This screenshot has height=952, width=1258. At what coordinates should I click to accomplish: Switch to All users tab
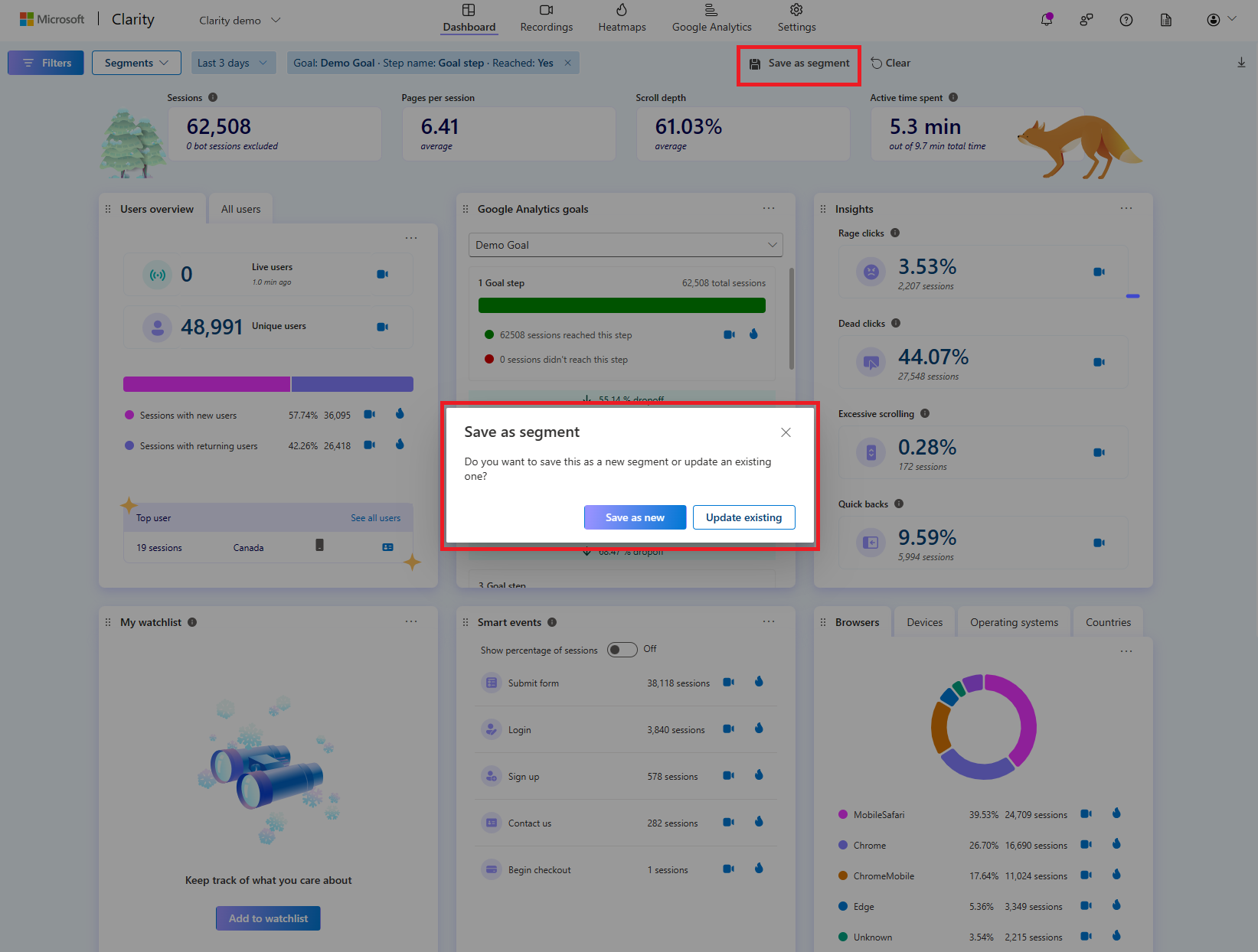240,209
